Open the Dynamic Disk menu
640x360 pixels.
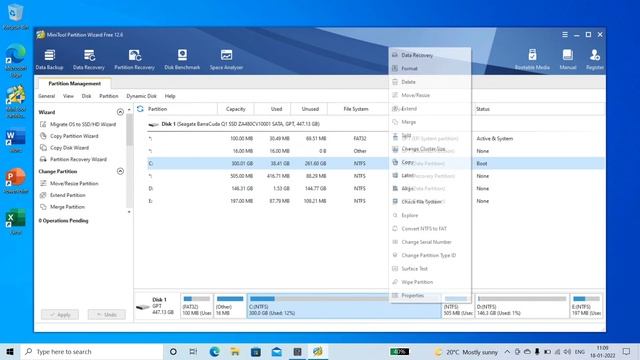click(x=141, y=96)
